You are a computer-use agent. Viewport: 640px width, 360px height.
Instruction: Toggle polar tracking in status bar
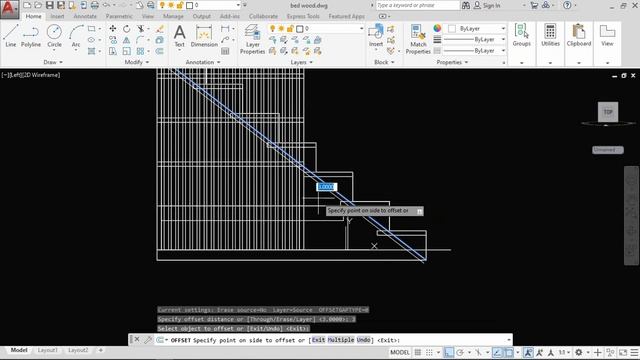click(x=460, y=352)
